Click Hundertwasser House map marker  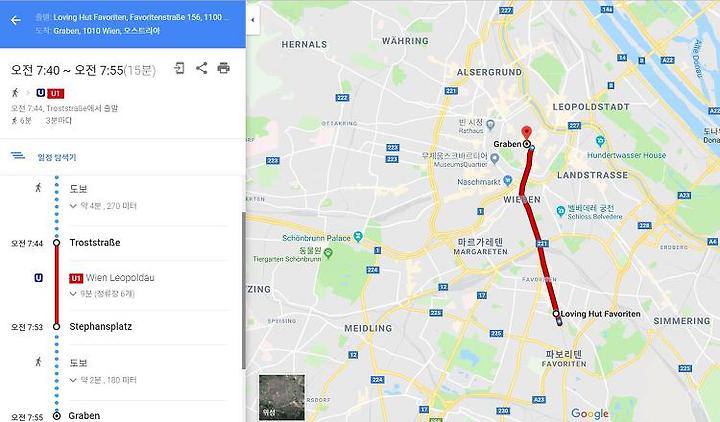coord(600,141)
